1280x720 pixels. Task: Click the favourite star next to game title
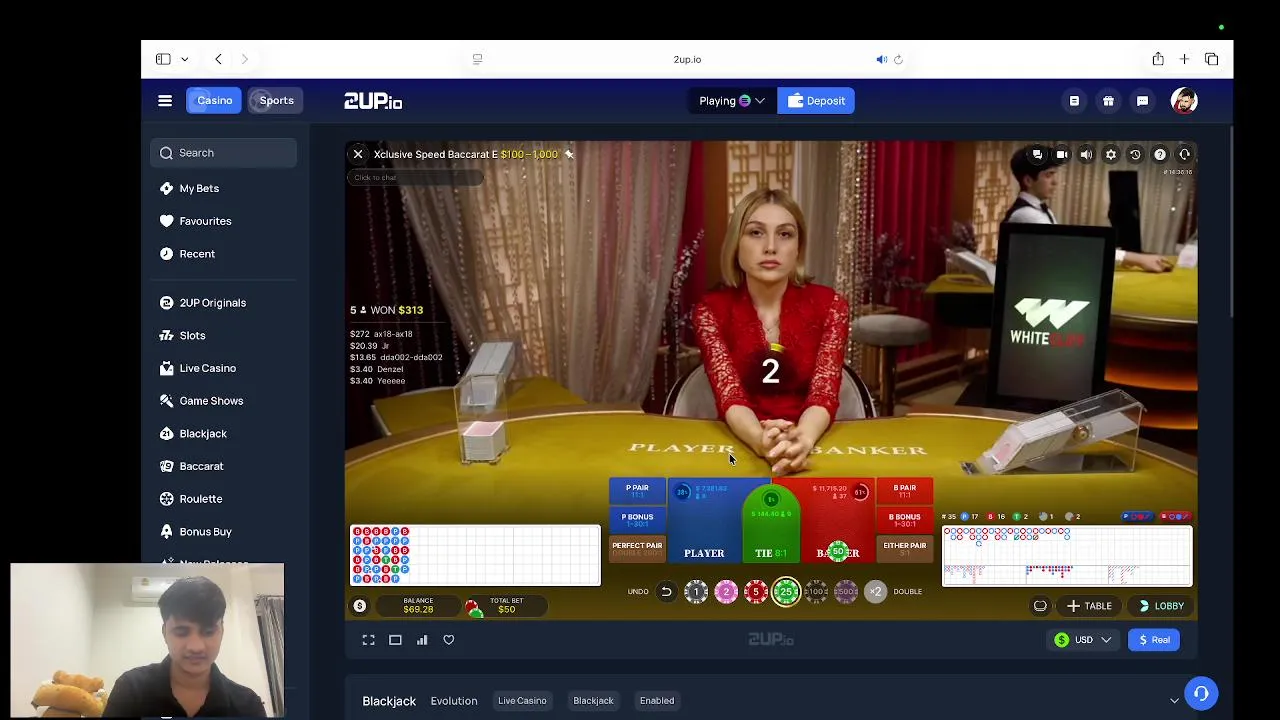pos(569,154)
